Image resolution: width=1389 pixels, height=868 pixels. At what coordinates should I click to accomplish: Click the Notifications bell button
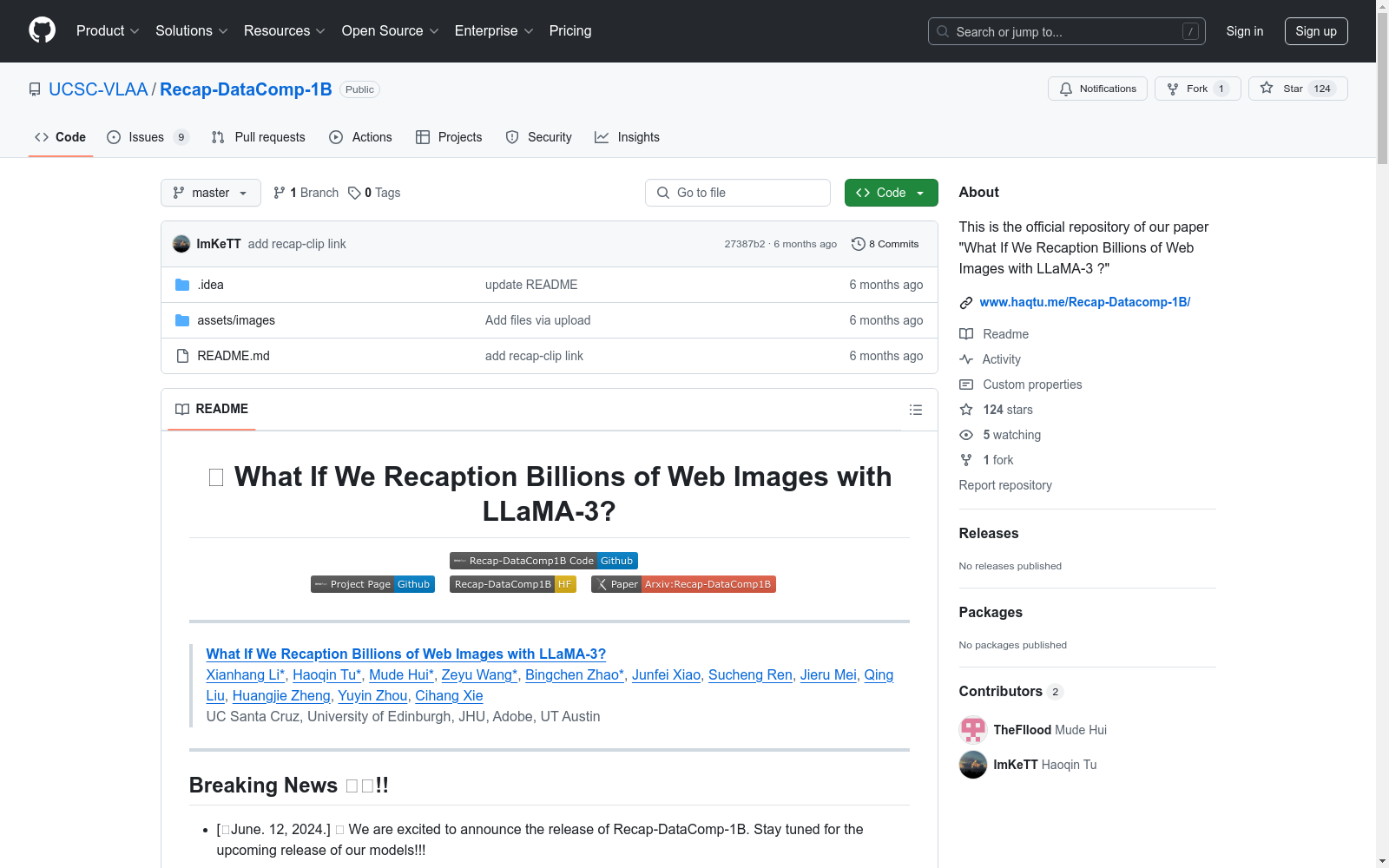1097,89
